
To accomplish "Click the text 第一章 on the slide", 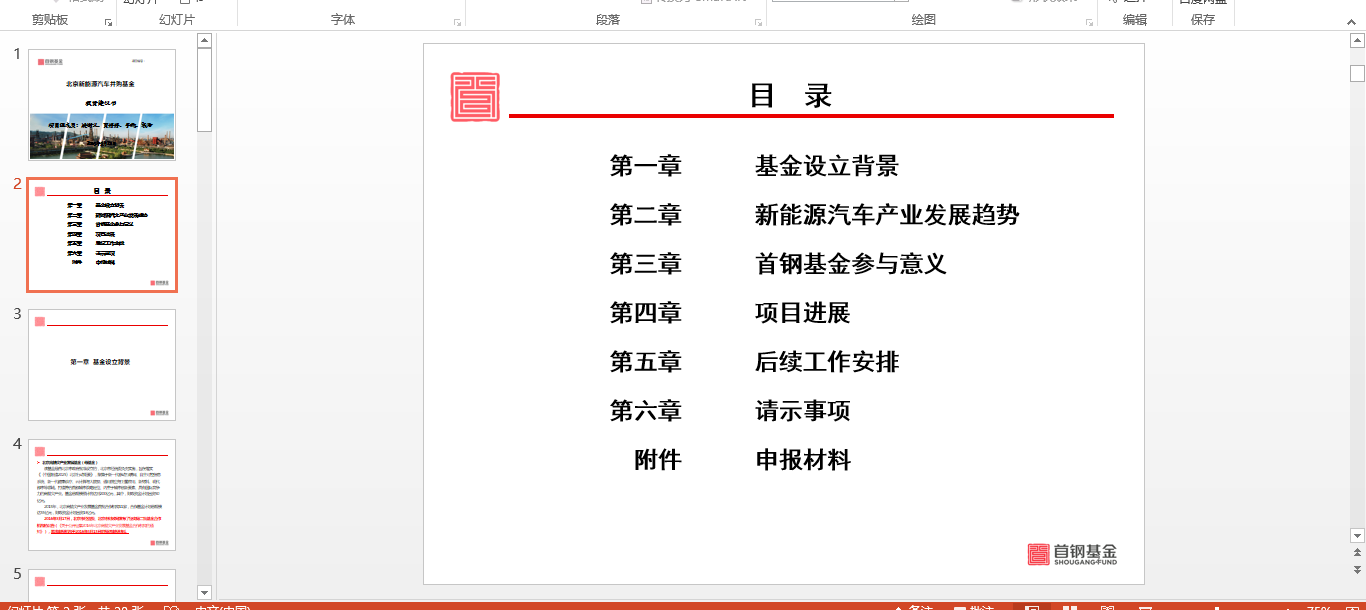I will (646, 166).
